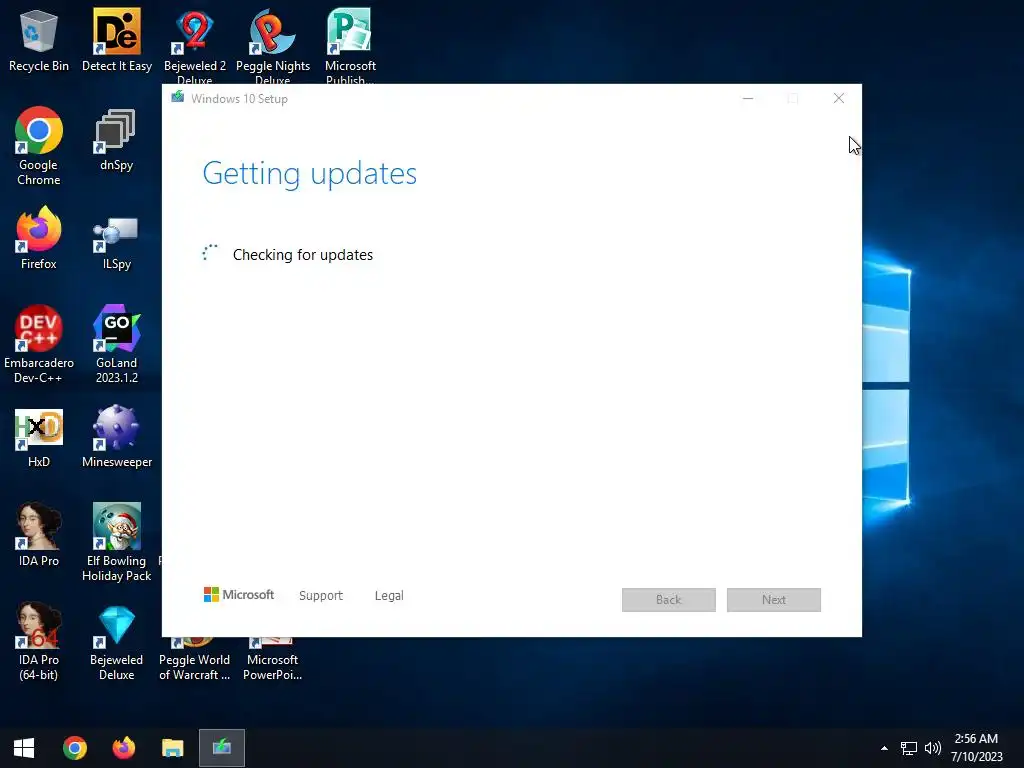Viewport: 1024px width, 768px height.
Task: Open the Windows Start menu
Action: click(24, 748)
